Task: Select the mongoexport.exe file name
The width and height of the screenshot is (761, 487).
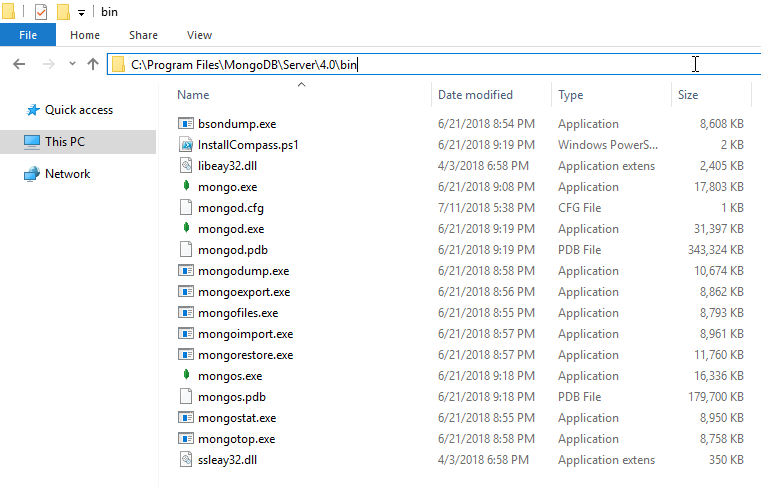Action: [x=244, y=292]
